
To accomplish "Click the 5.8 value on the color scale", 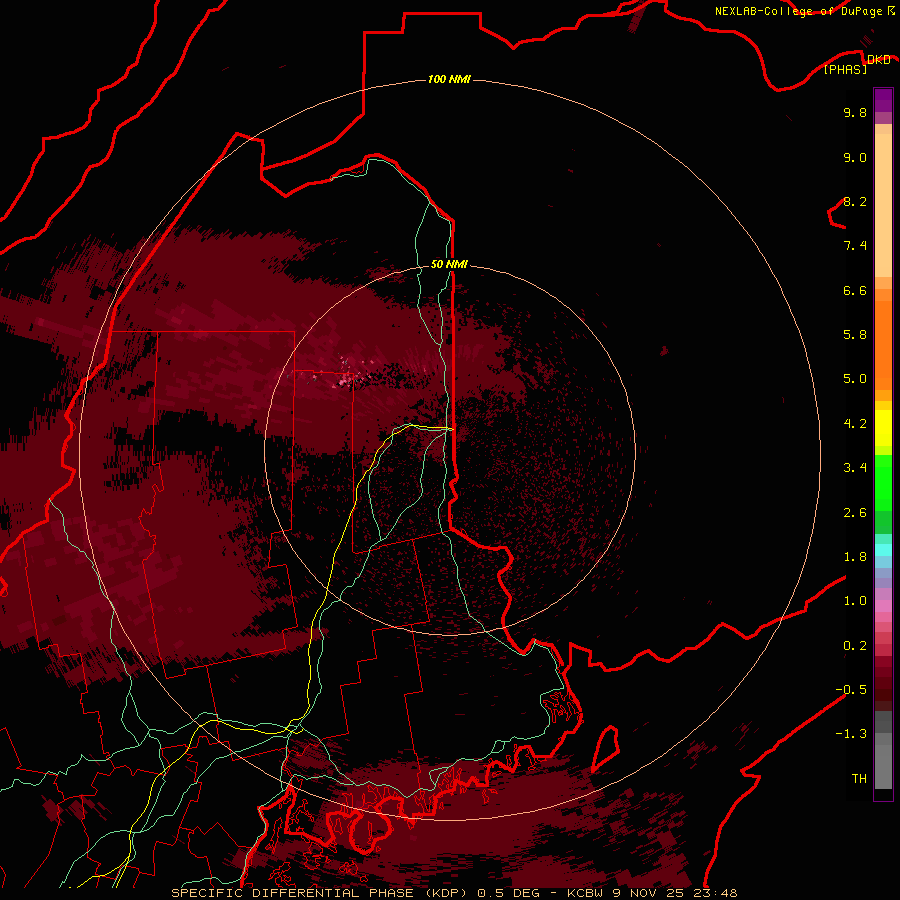I will [x=855, y=335].
